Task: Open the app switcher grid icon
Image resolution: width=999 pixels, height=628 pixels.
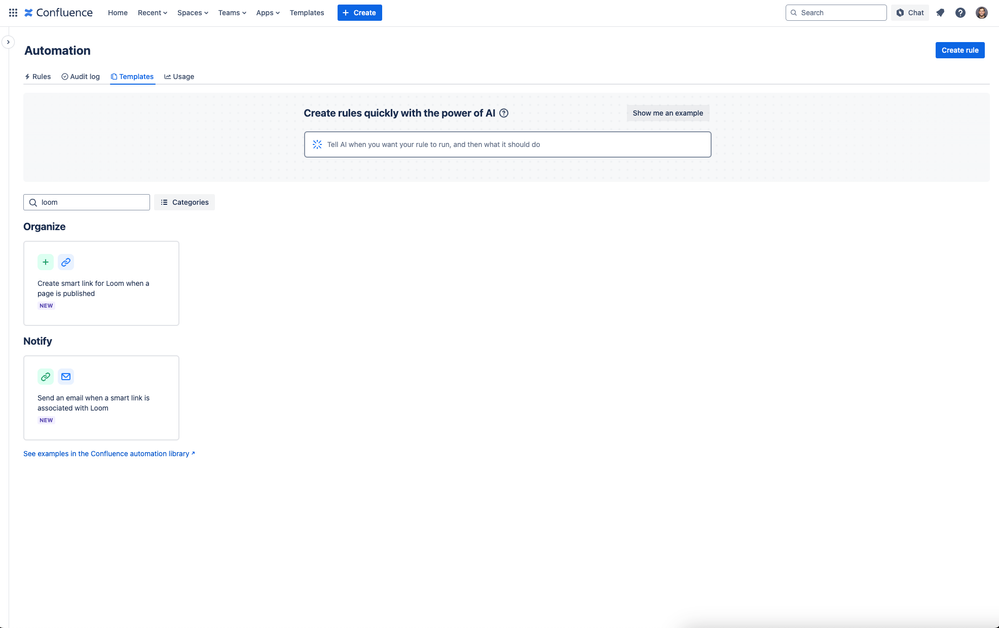Action: [13, 13]
